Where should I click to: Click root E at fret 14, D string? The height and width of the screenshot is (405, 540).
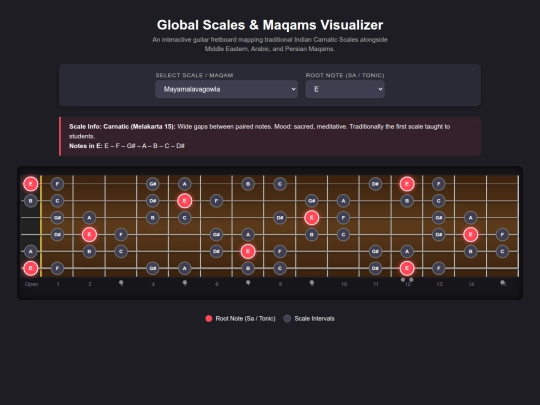[470, 235]
